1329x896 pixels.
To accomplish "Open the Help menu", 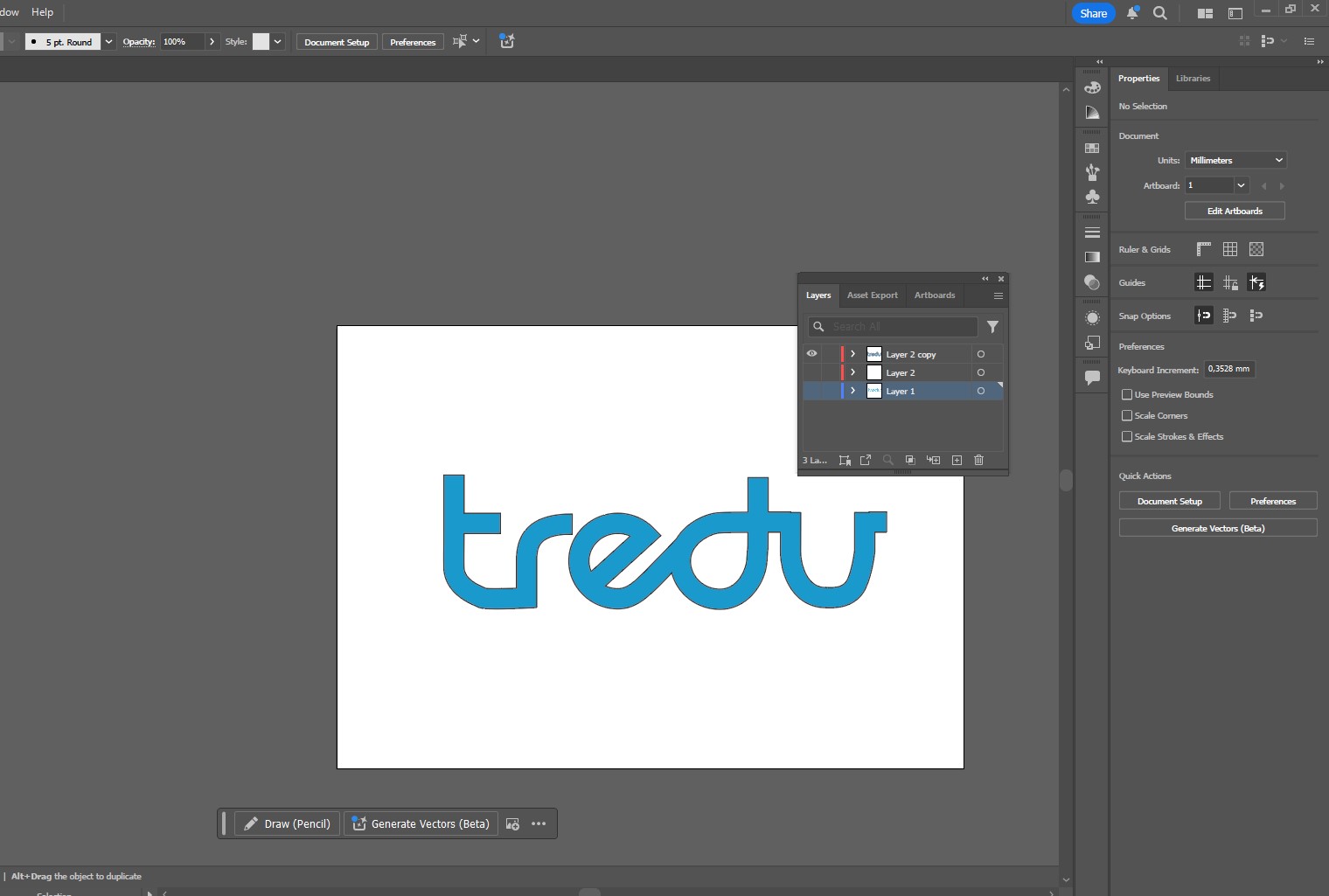I will click(42, 12).
